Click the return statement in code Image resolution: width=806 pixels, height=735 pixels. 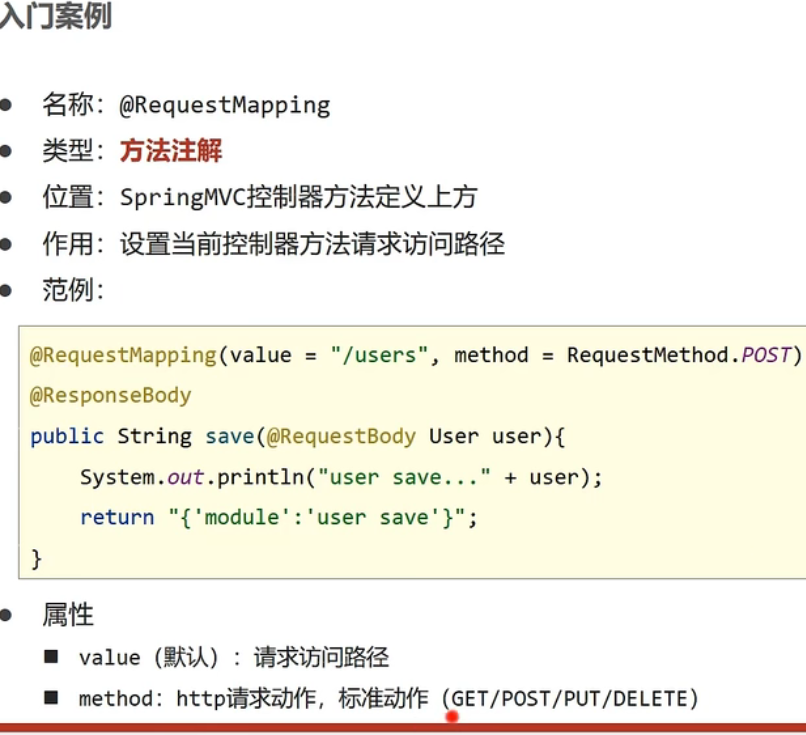(279, 517)
